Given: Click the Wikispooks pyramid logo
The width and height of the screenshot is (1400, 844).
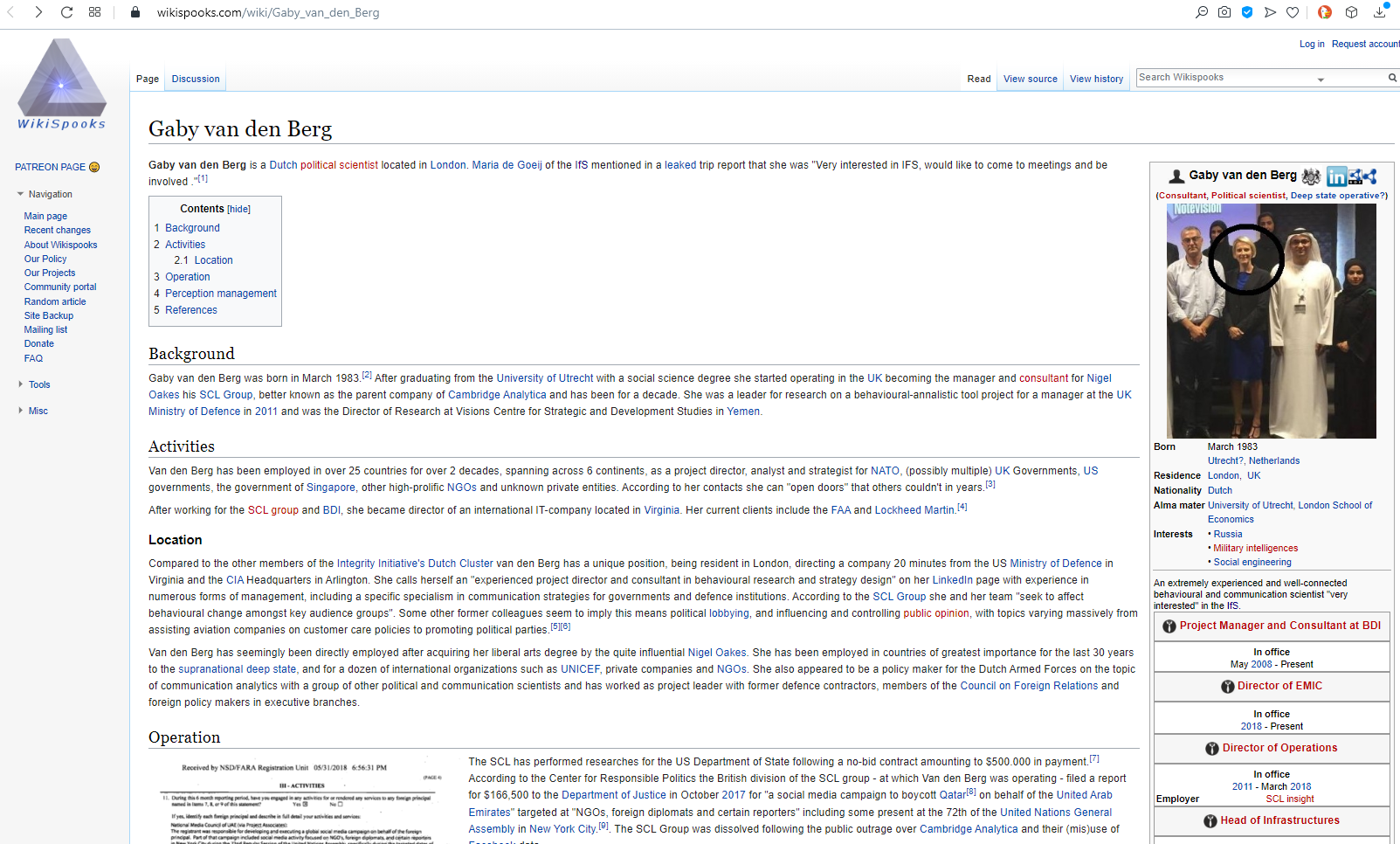Looking at the screenshot, I should tap(62, 84).
